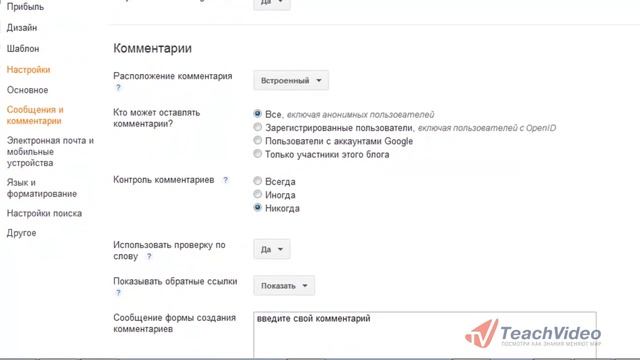Open 'Прибыль' in the sidebar
This screenshot has width=640, height=360.
pyautogui.click(x=25, y=7)
